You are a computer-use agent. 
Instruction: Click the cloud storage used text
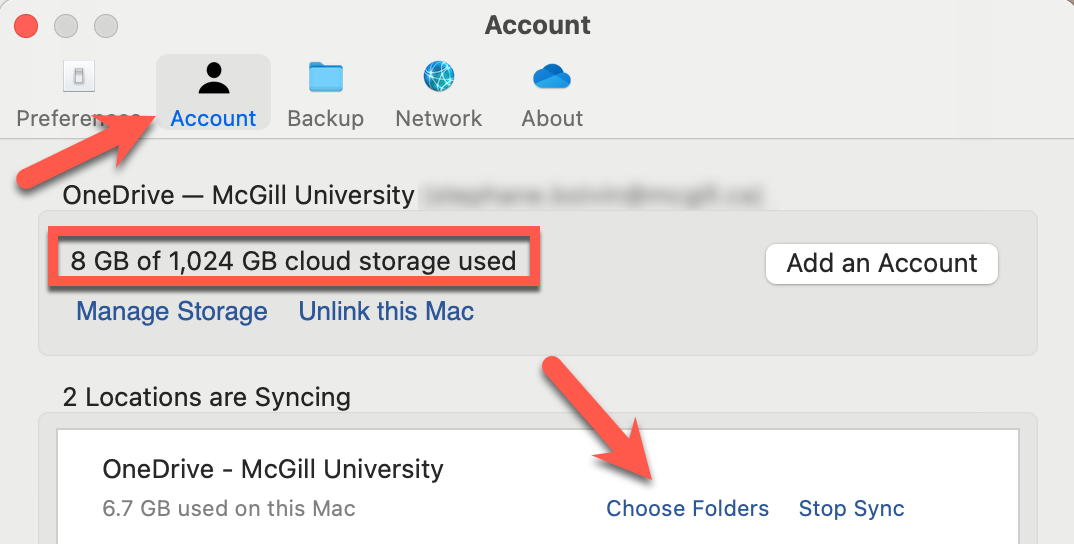293,261
